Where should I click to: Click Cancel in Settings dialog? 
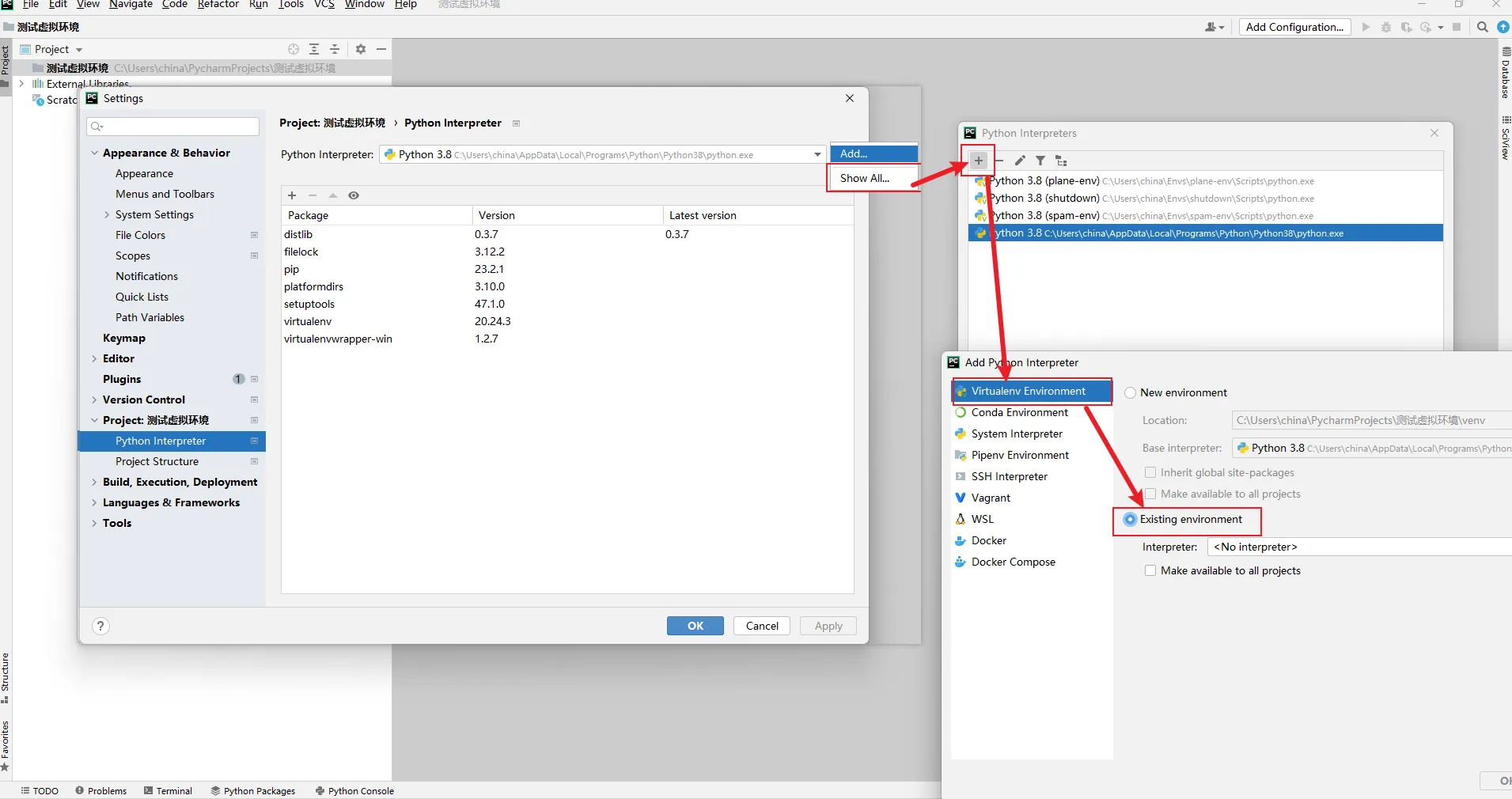(x=762, y=626)
